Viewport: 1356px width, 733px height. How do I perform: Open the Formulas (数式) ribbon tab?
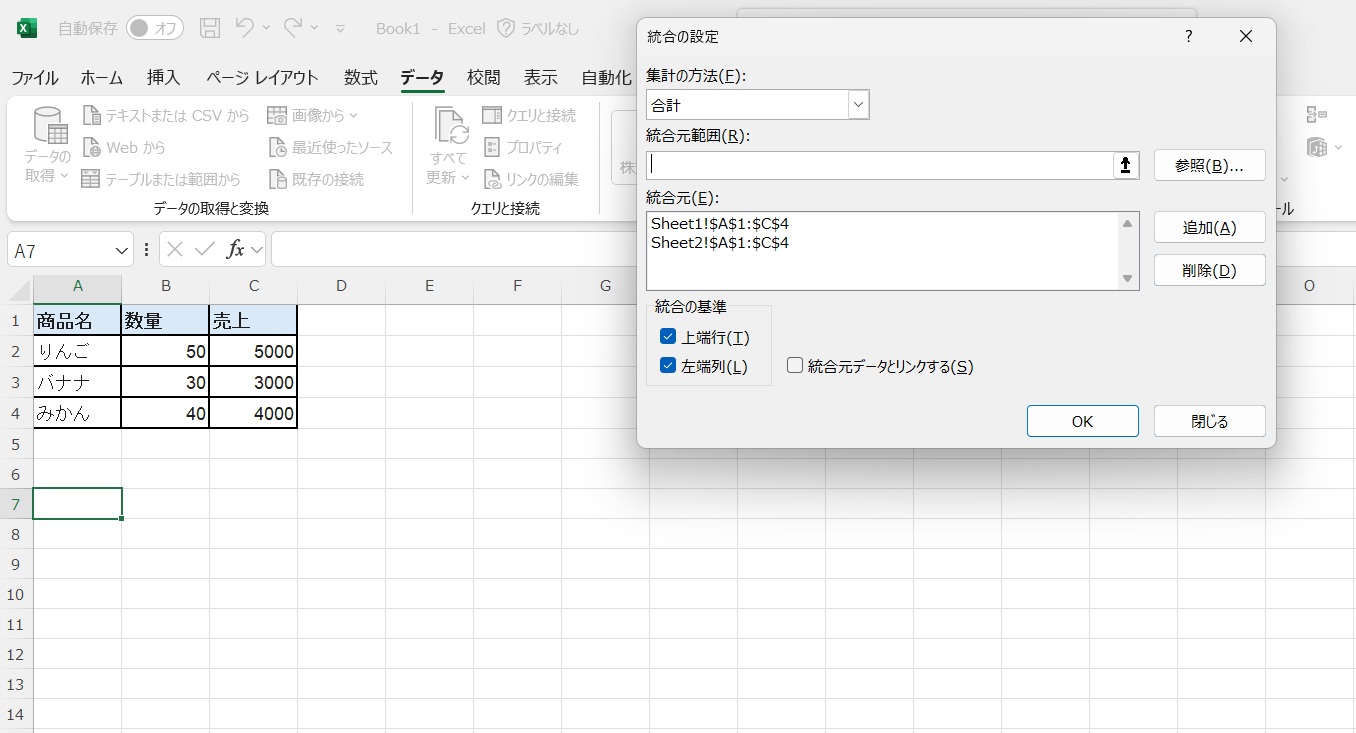coord(360,78)
